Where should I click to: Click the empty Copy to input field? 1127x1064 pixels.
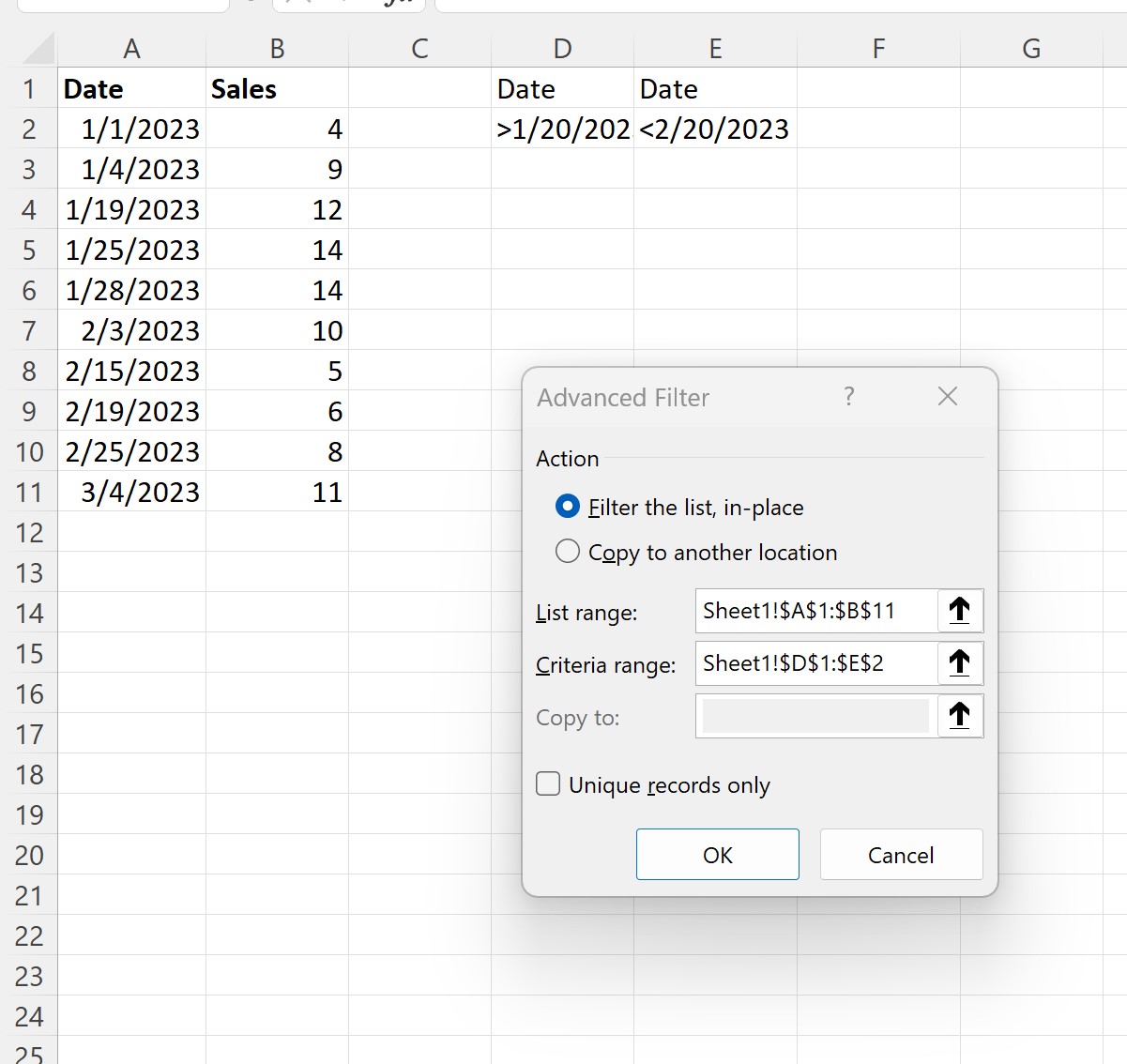[813, 716]
